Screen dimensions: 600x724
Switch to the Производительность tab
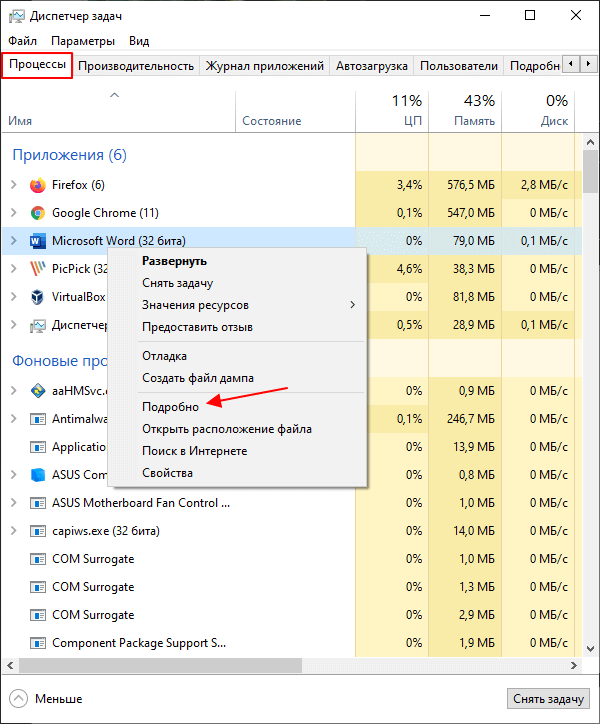(x=136, y=66)
